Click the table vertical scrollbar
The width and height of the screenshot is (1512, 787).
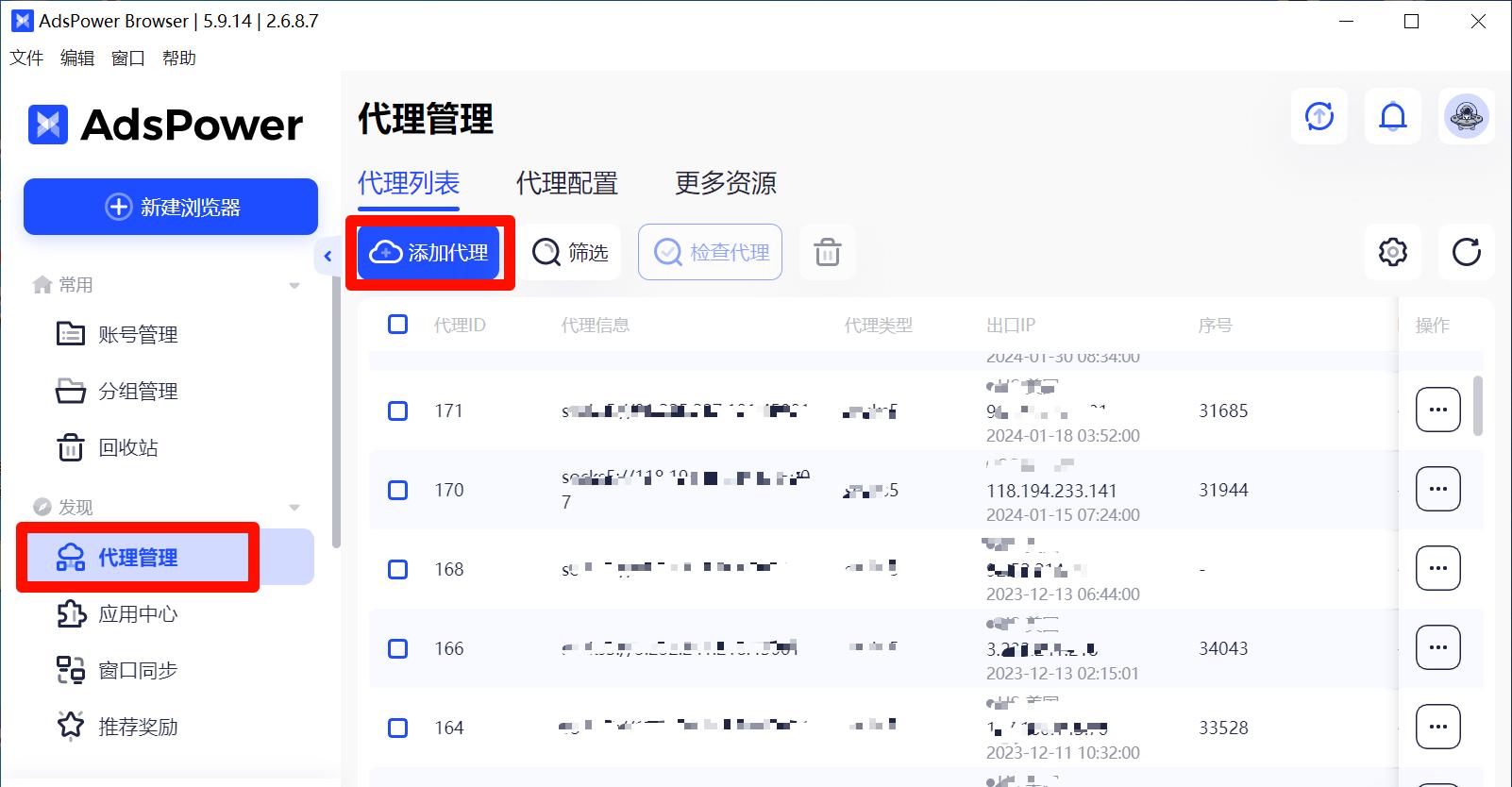tap(1478, 406)
